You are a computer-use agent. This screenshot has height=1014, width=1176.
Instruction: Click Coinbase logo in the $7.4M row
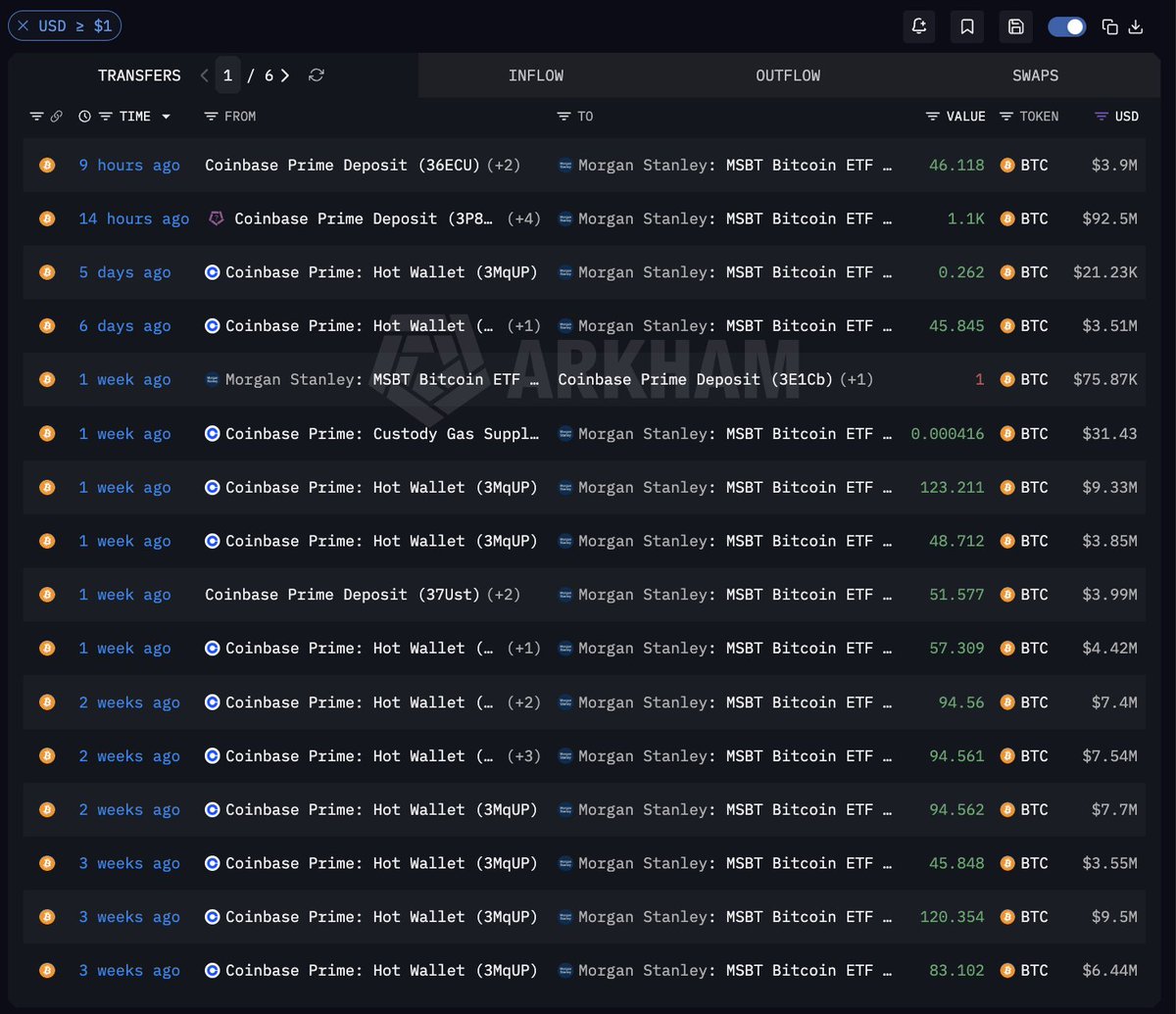click(213, 702)
